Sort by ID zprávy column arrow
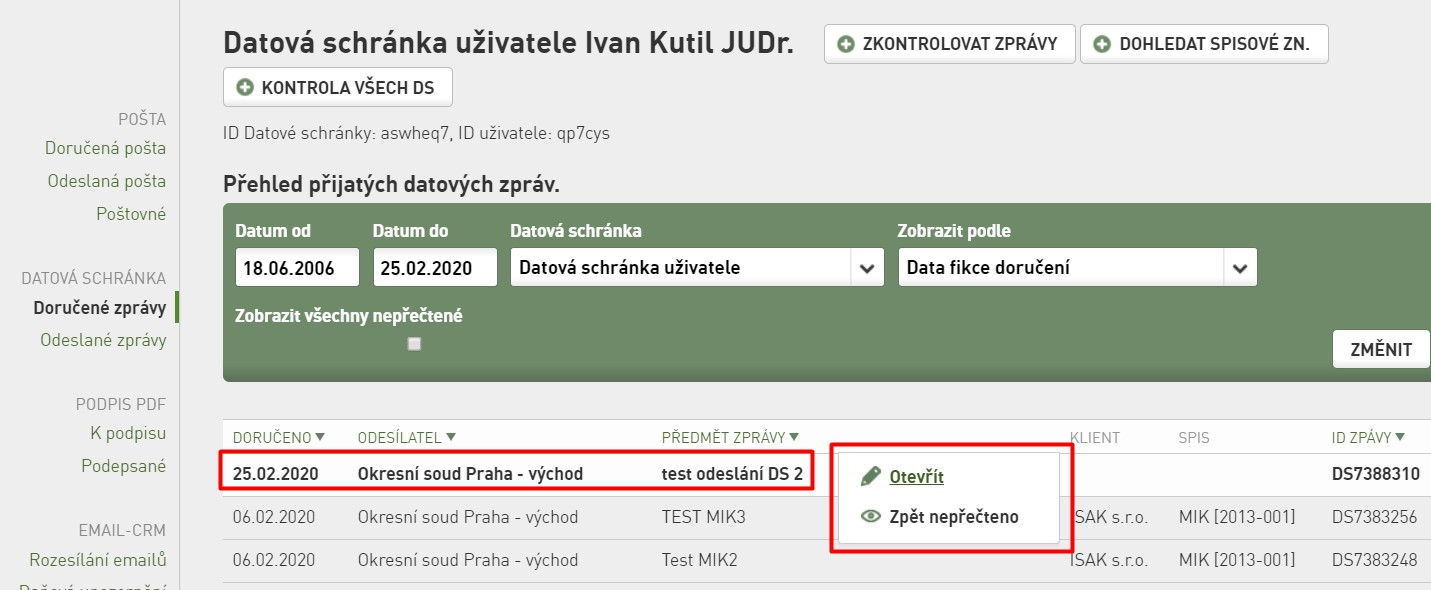 point(1399,437)
